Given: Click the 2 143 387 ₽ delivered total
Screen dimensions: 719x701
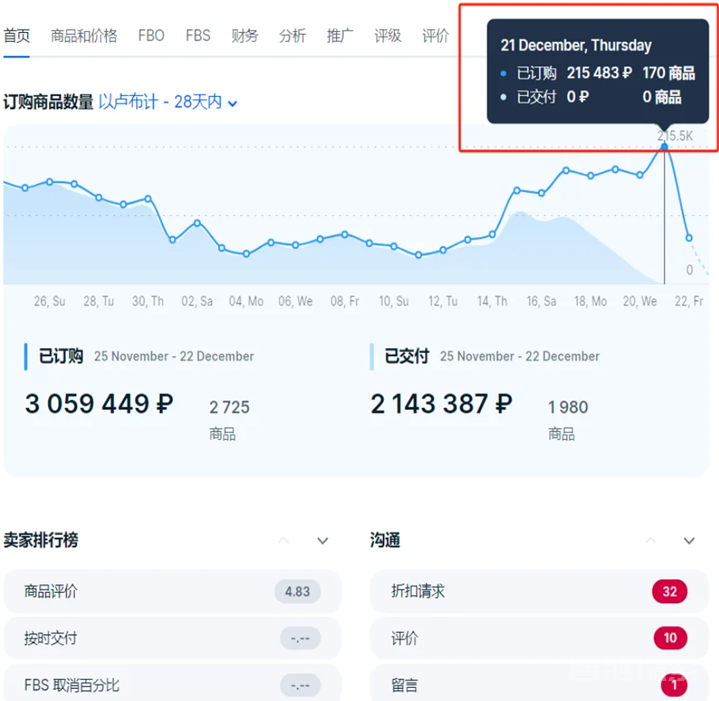Looking at the screenshot, I should (441, 404).
